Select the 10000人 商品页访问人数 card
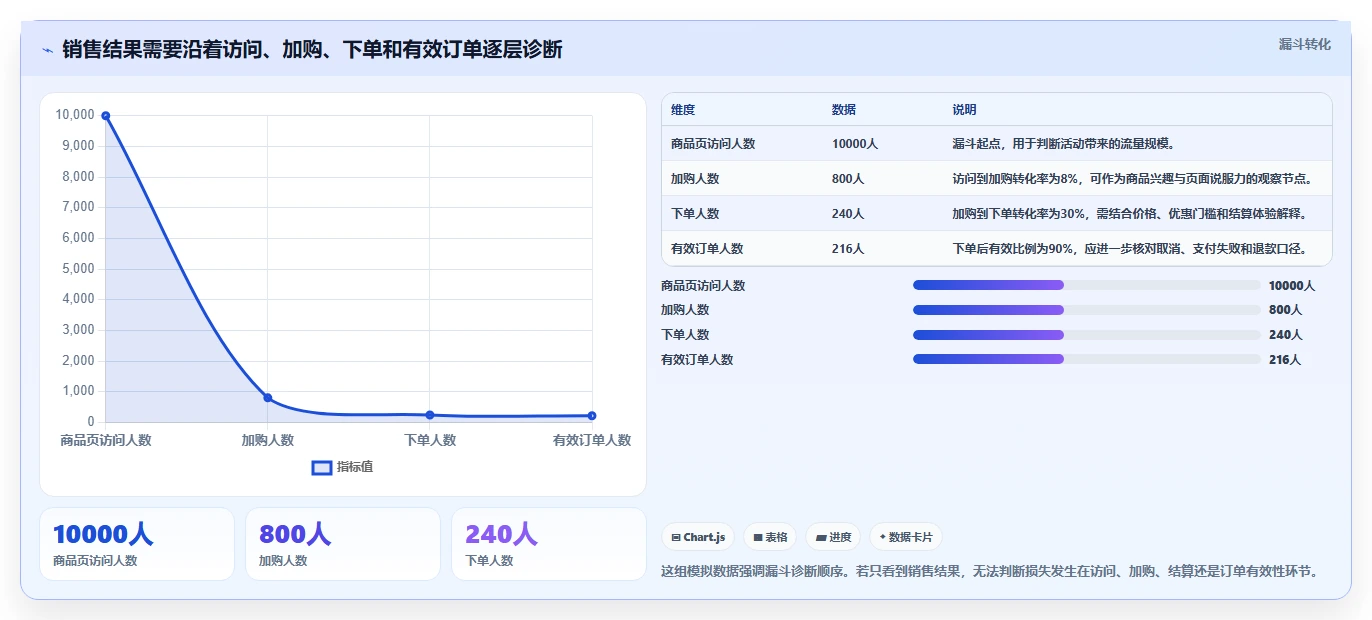This screenshot has height=620, width=1372. (137, 544)
